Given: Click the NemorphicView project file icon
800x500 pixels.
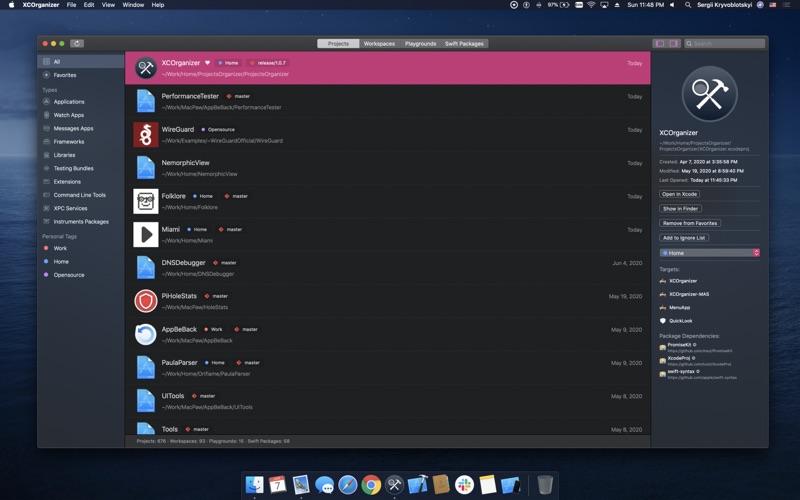Looking at the screenshot, I should click(145, 168).
